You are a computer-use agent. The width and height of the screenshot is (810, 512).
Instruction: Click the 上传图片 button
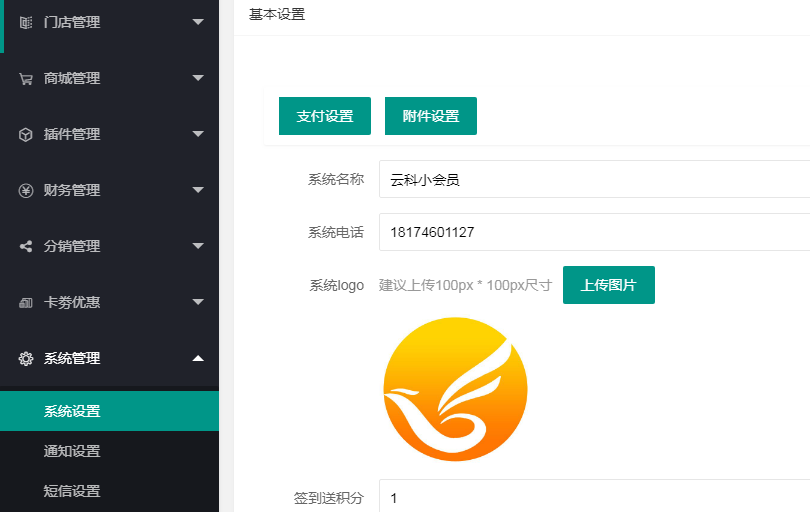[609, 285]
